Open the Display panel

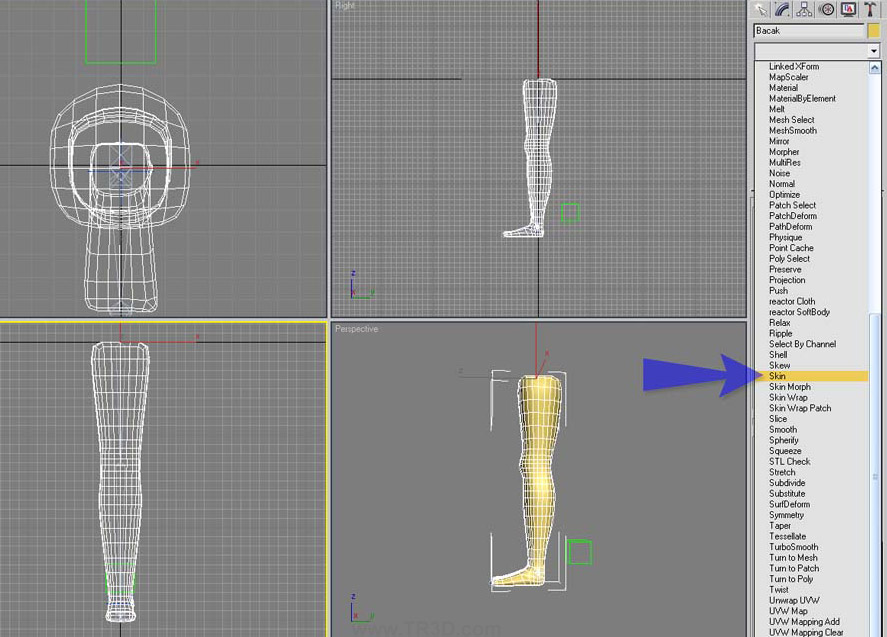tap(848, 9)
